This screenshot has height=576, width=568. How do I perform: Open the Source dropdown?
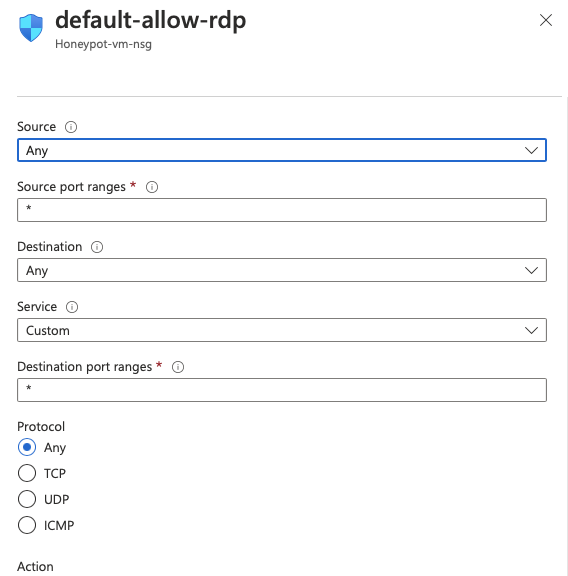coord(282,150)
